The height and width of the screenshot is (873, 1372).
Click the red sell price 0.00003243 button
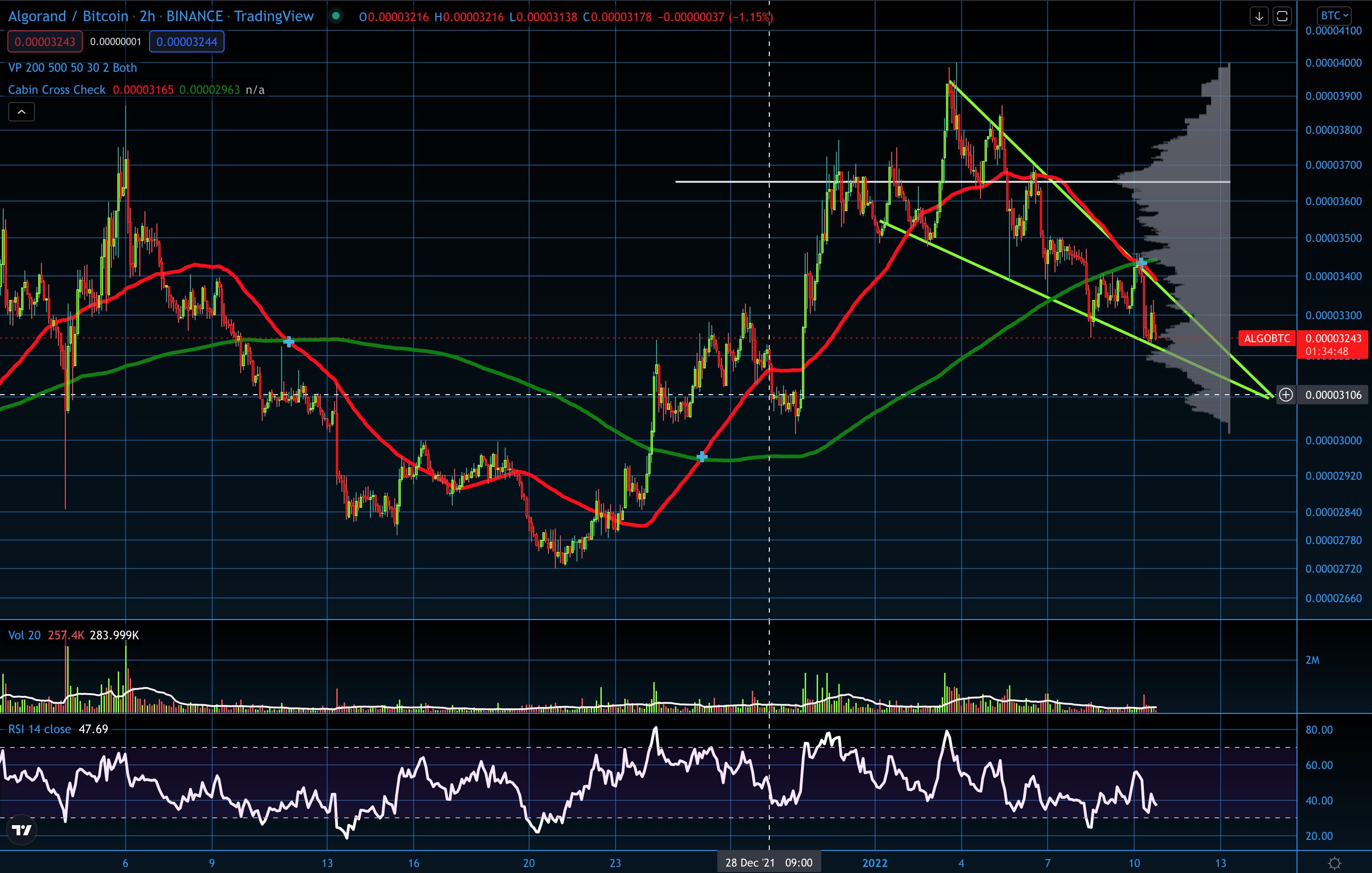[x=45, y=41]
